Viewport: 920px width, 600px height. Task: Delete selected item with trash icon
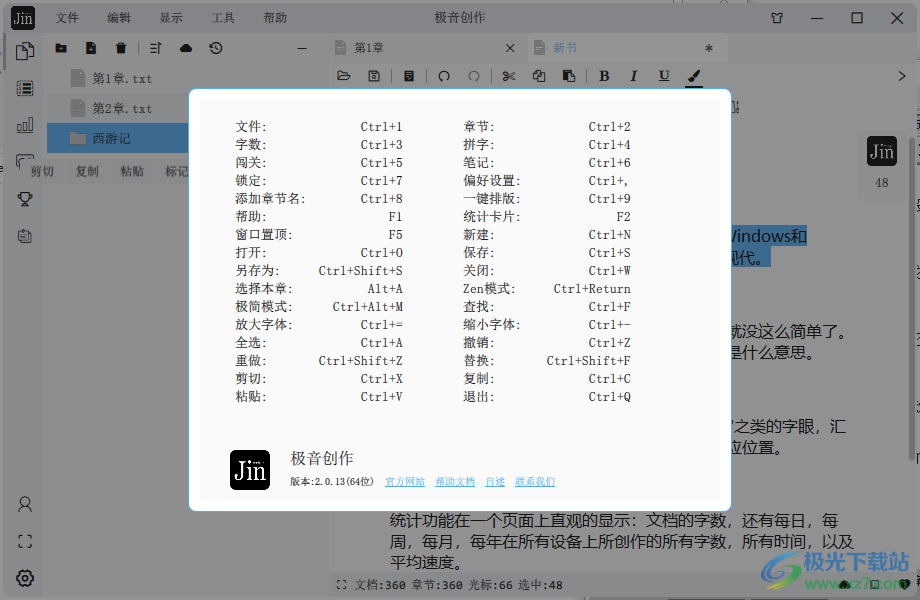coord(121,48)
